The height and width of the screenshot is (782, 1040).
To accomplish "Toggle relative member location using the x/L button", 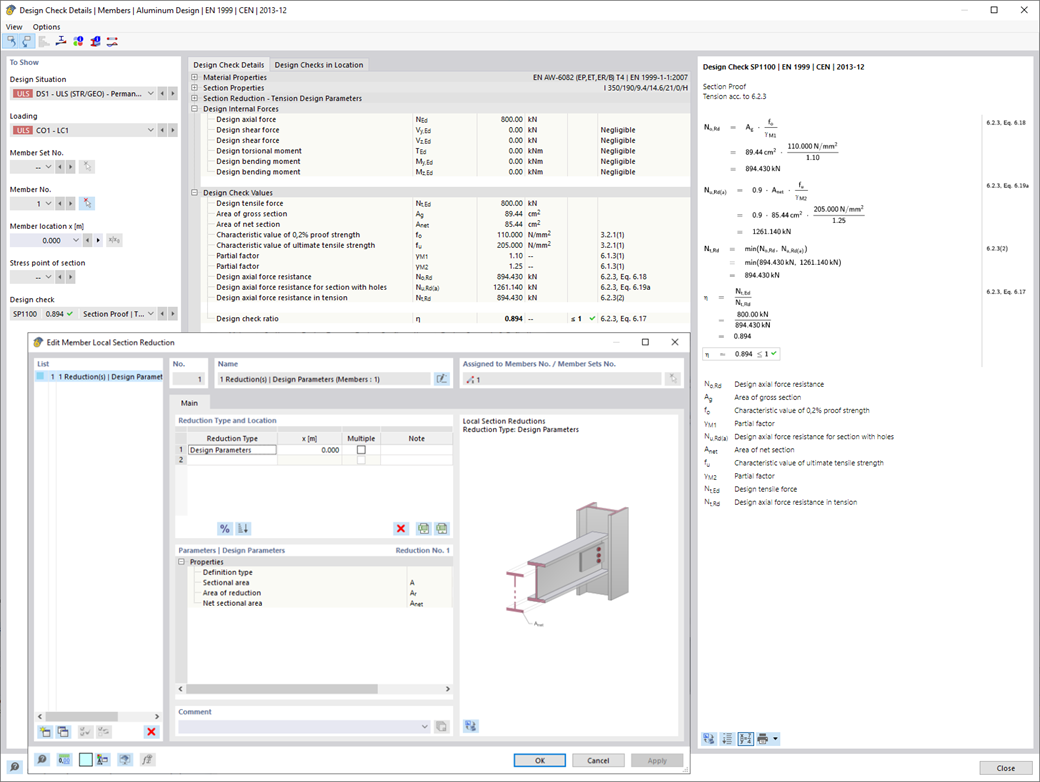I will [x=114, y=240].
